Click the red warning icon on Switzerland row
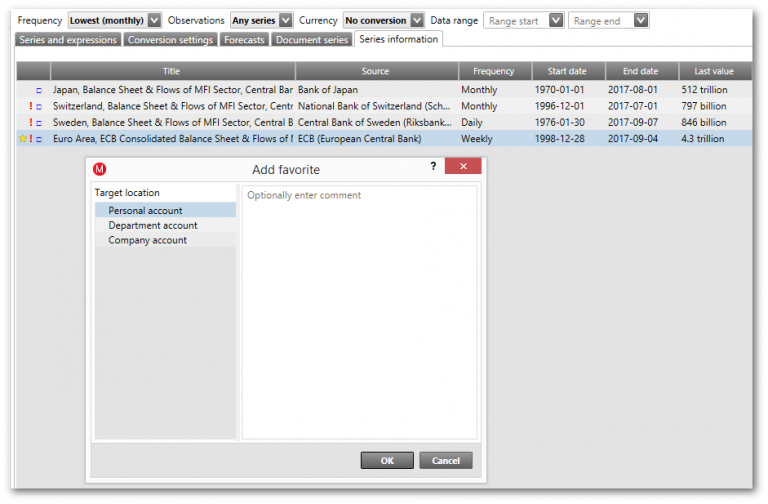This screenshot has width=768, height=504. pyautogui.click(x=31, y=106)
